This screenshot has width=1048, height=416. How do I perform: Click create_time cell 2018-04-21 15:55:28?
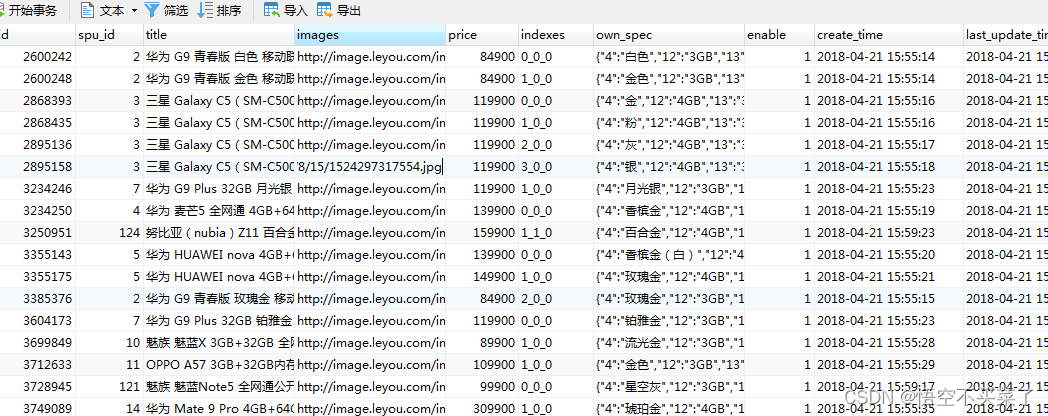coord(889,344)
